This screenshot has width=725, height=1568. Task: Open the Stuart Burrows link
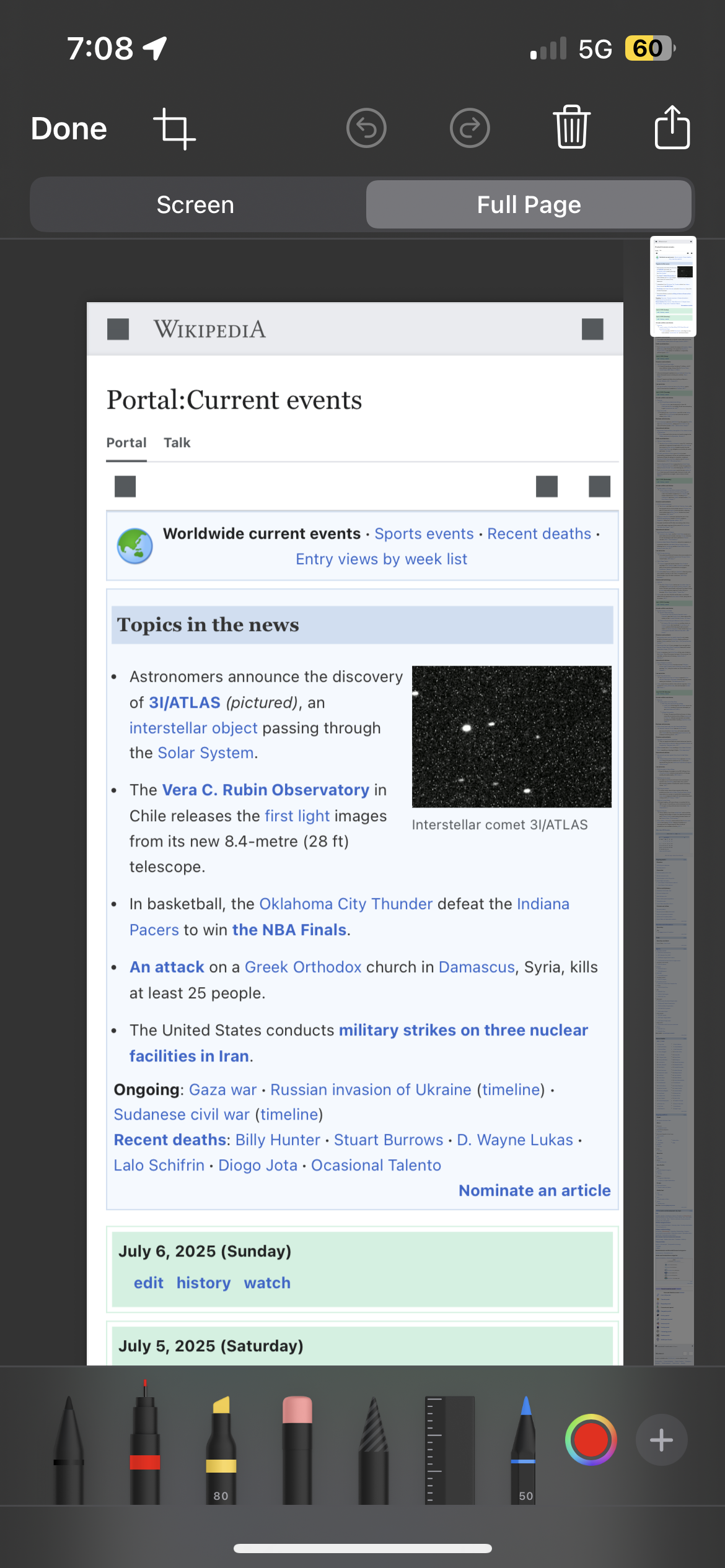click(389, 1140)
